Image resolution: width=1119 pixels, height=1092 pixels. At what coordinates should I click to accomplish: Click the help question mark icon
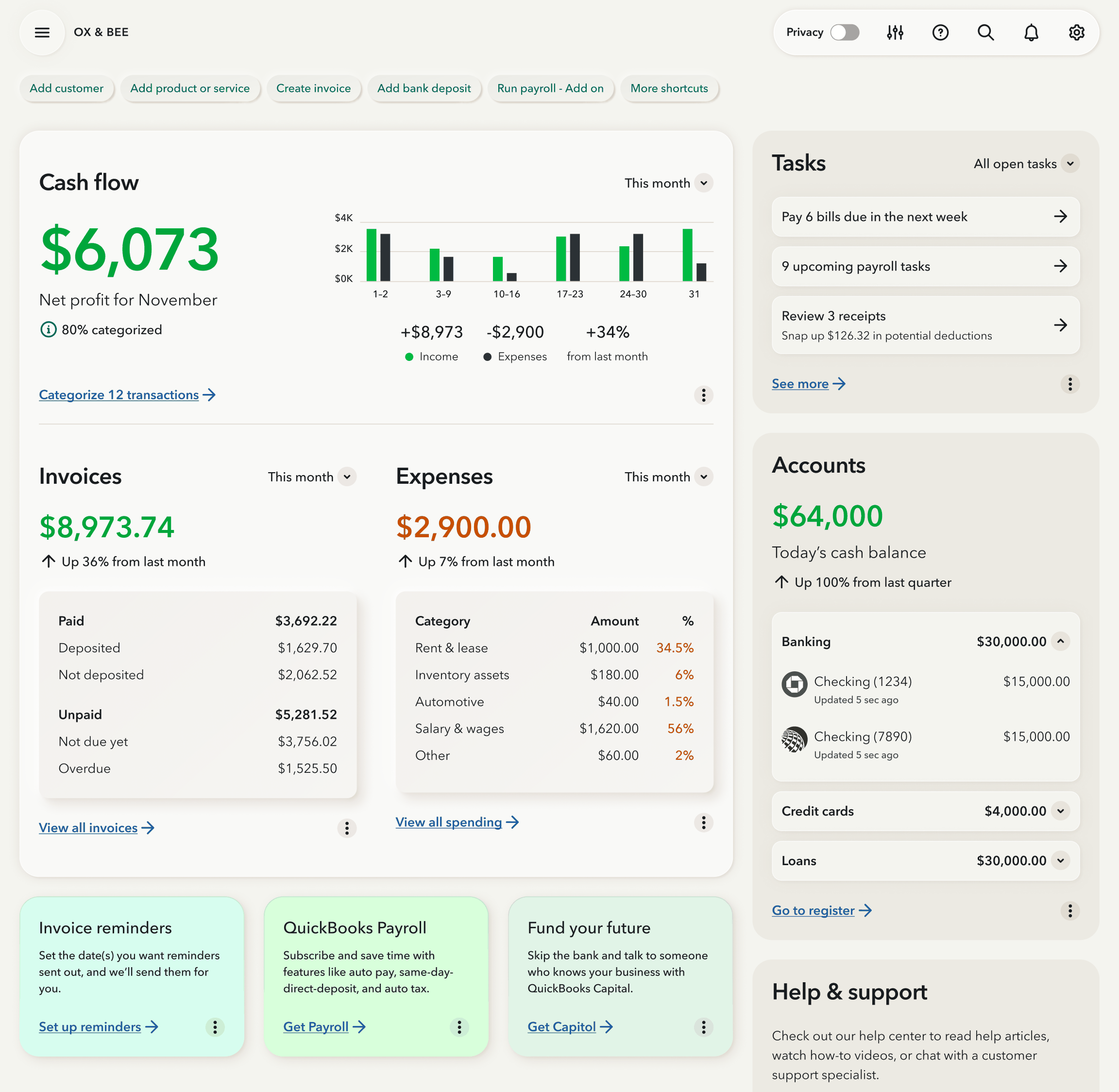940,32
